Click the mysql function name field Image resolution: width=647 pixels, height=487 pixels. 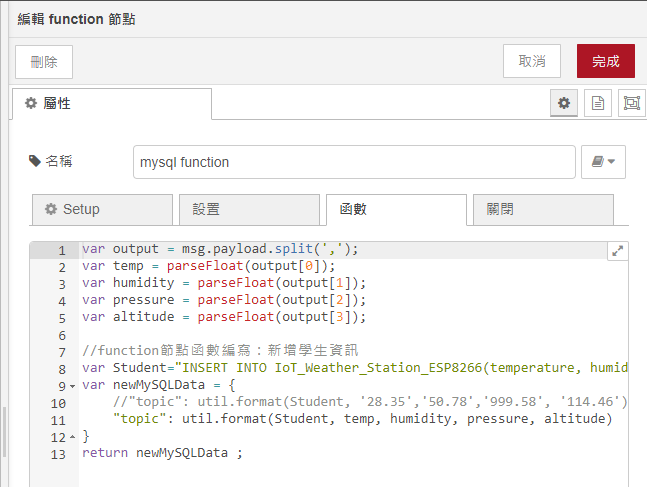[353, 162]
